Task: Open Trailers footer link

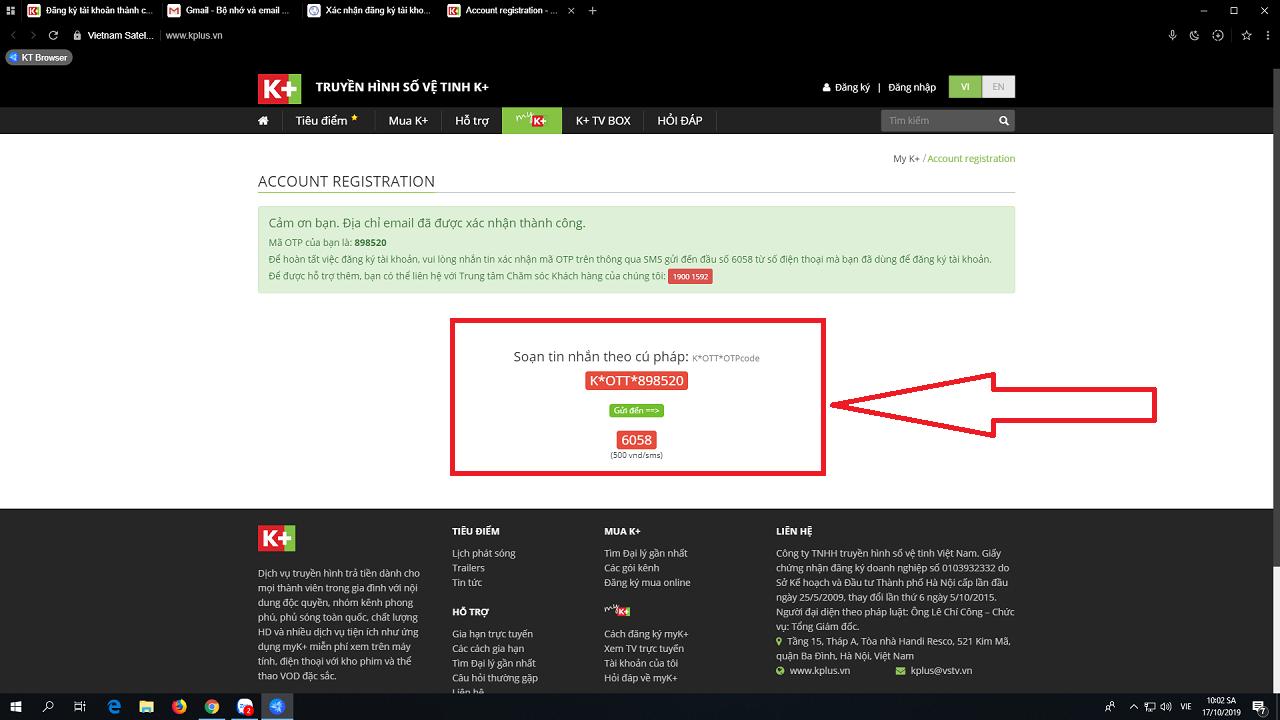Action: tap(468, 568)
